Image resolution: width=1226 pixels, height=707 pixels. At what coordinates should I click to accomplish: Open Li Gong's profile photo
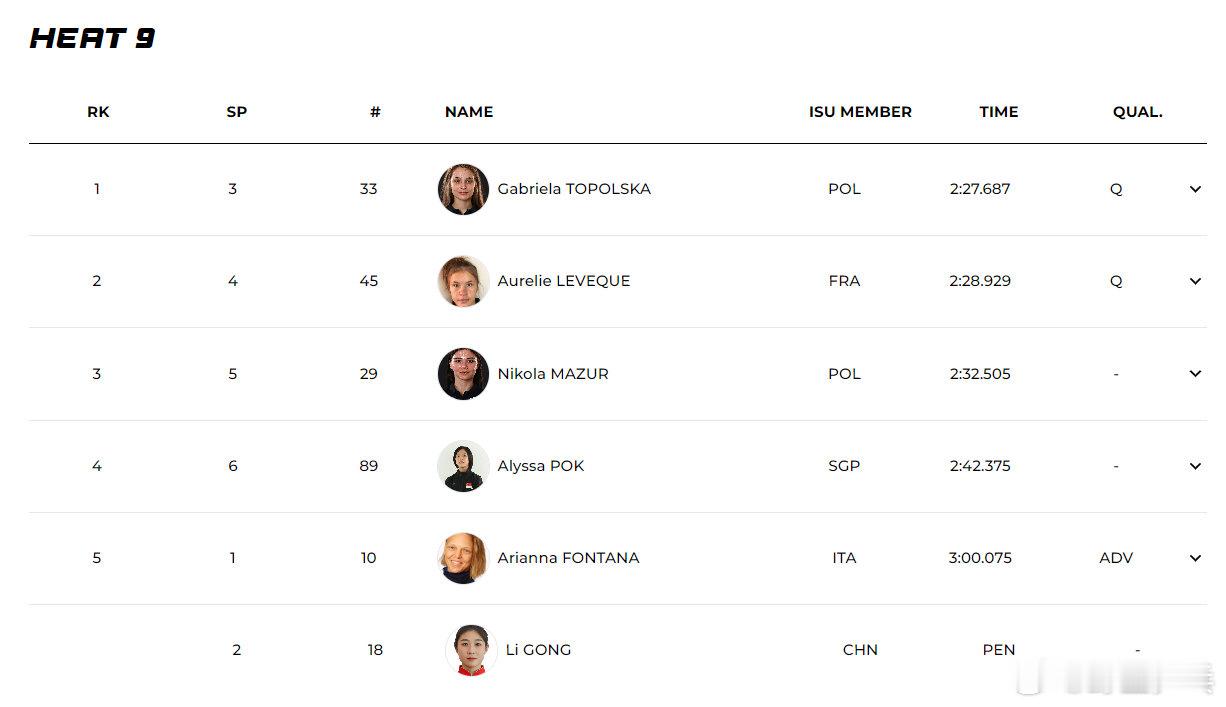(471, 650)
